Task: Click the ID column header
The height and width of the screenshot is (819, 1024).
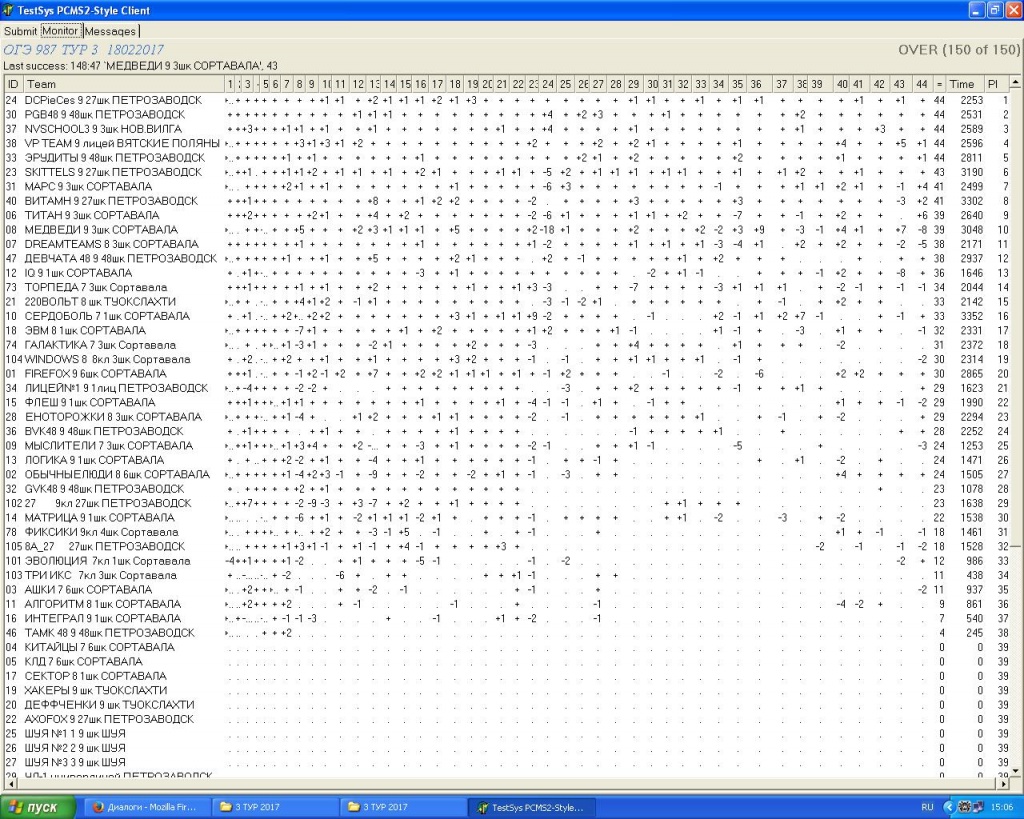Action: click(13, 84)
